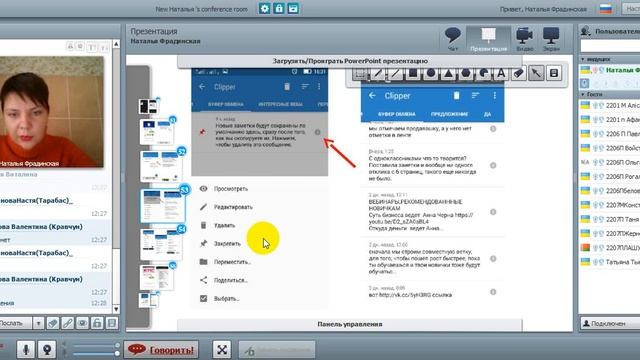Select the text 'A' tool
The width and height of the screenshot is (640, 360).
501,73
